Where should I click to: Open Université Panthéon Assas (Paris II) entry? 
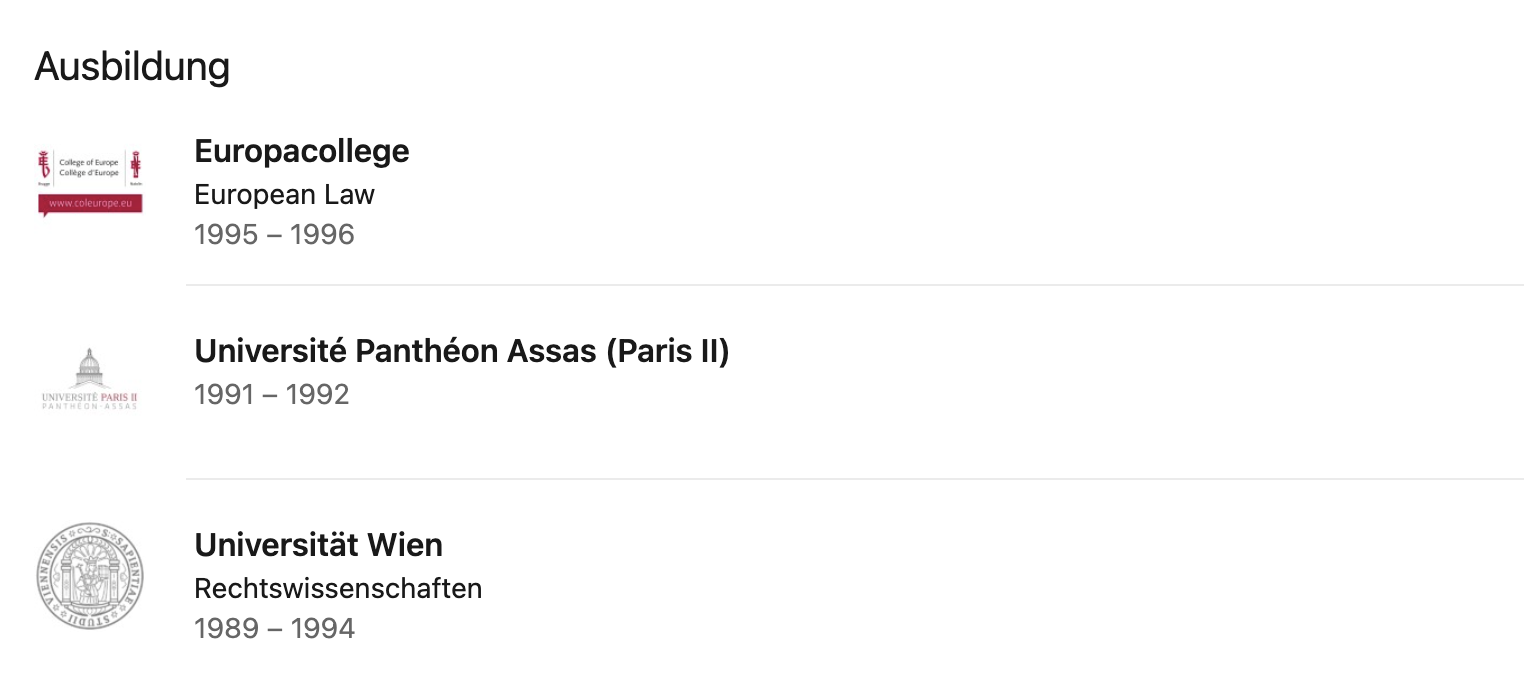(462, 351)
